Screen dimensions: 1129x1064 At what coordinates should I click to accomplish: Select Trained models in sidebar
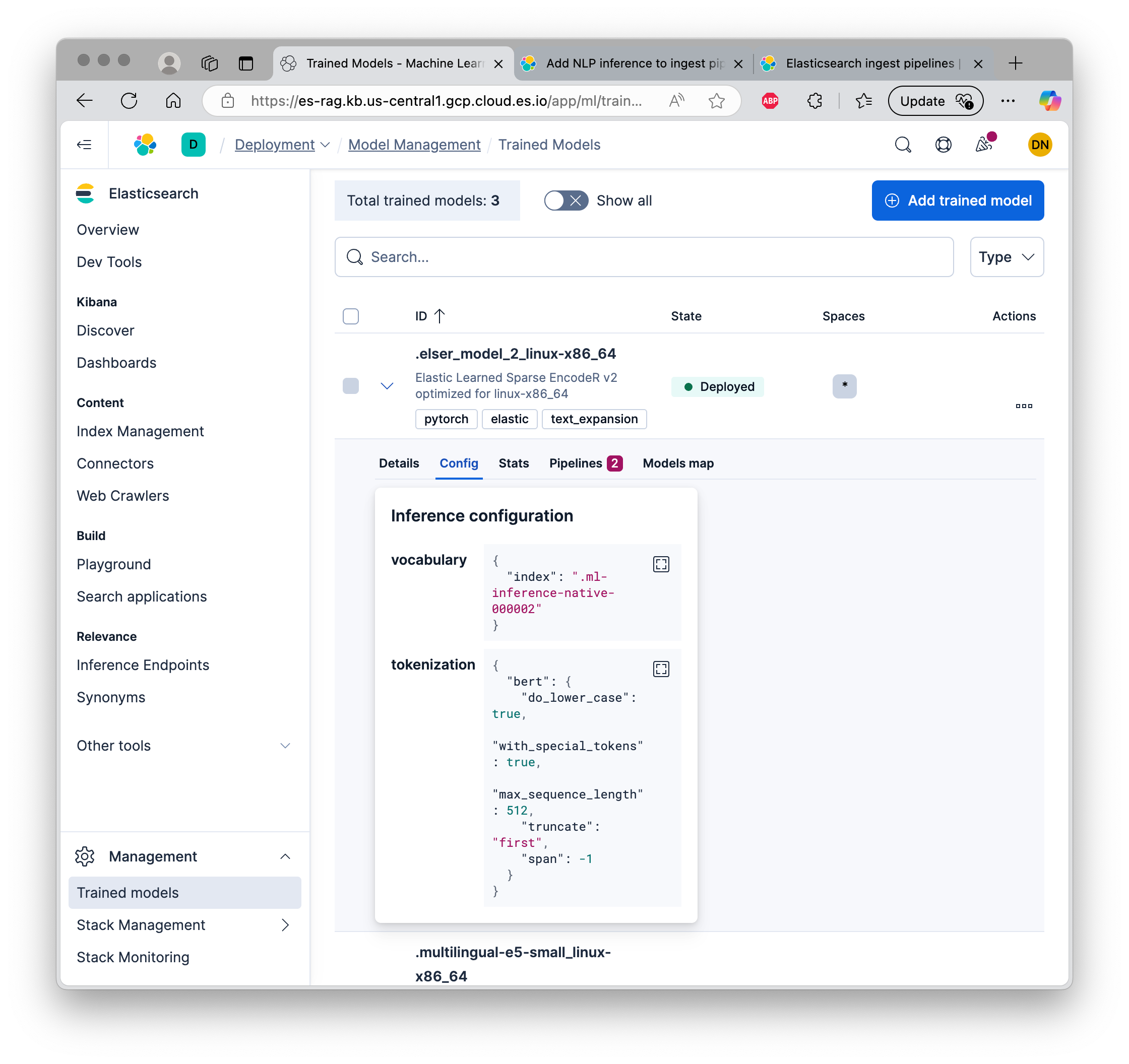click(x=184, y=893)
